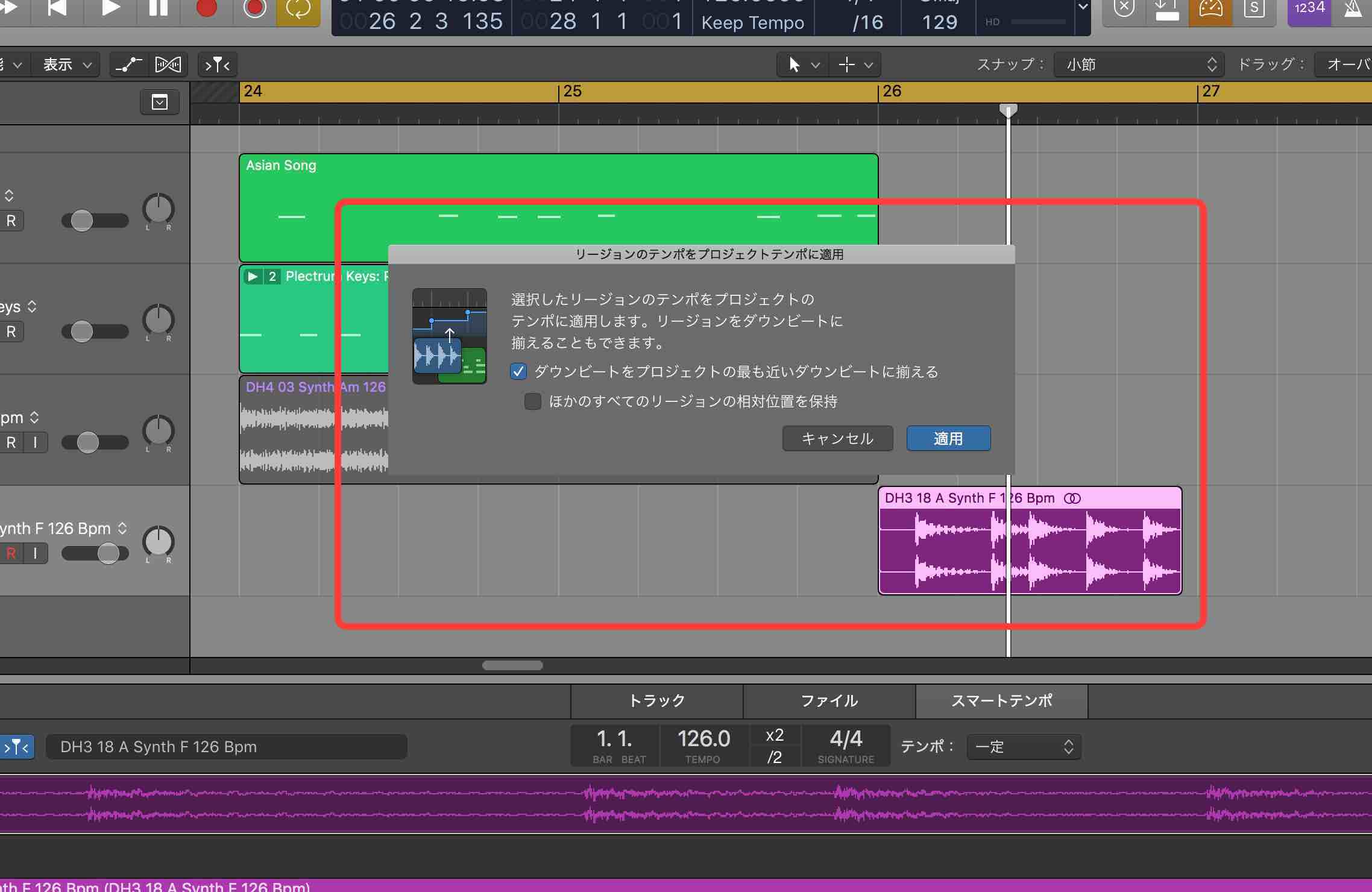This screenshot has height=892, width=1372.
Task: Click the solo S button in control bar
Action: click(1254, 9)
